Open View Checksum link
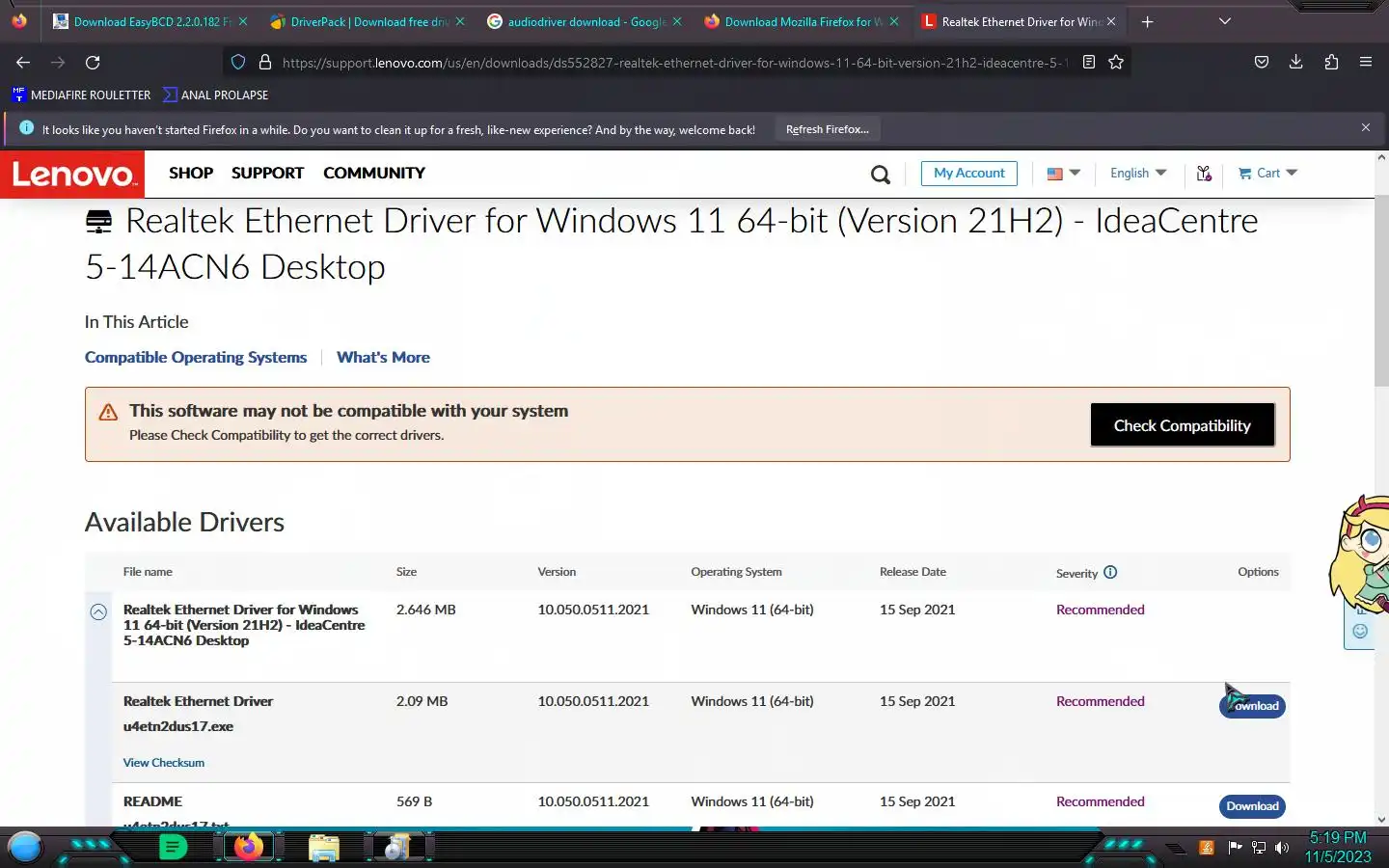The image size is (1389, 868). pos(163,763)
